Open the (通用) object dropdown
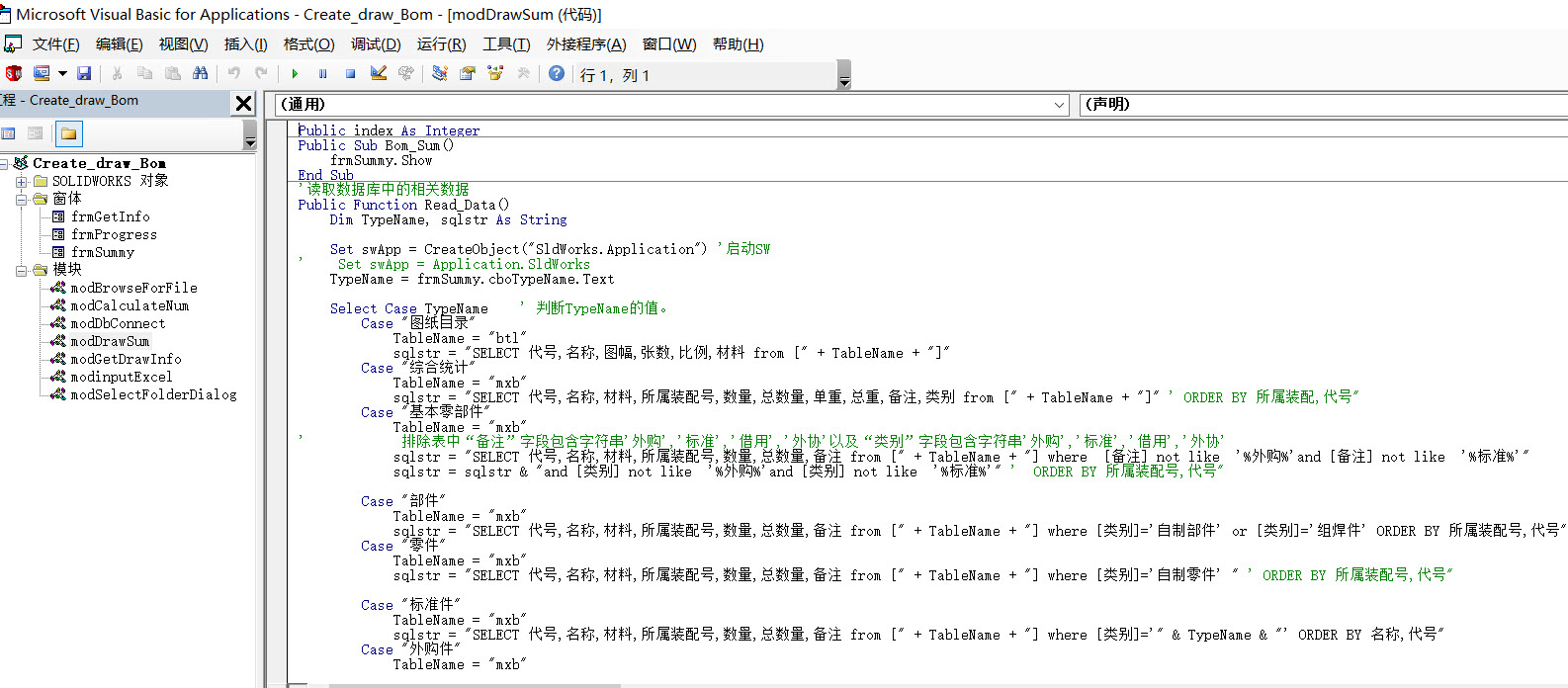Image resolution: width=1568 pixels, height=688 pixels. [x=671, y=105]
